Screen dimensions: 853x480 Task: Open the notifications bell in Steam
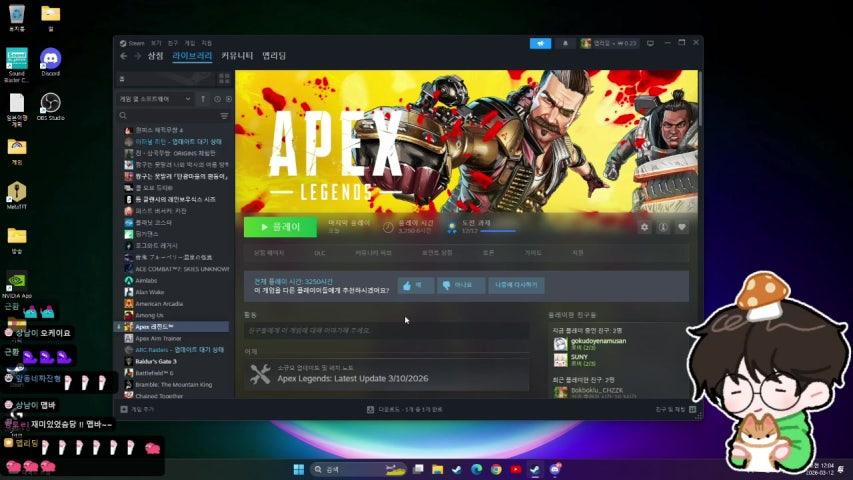(565, 44)
